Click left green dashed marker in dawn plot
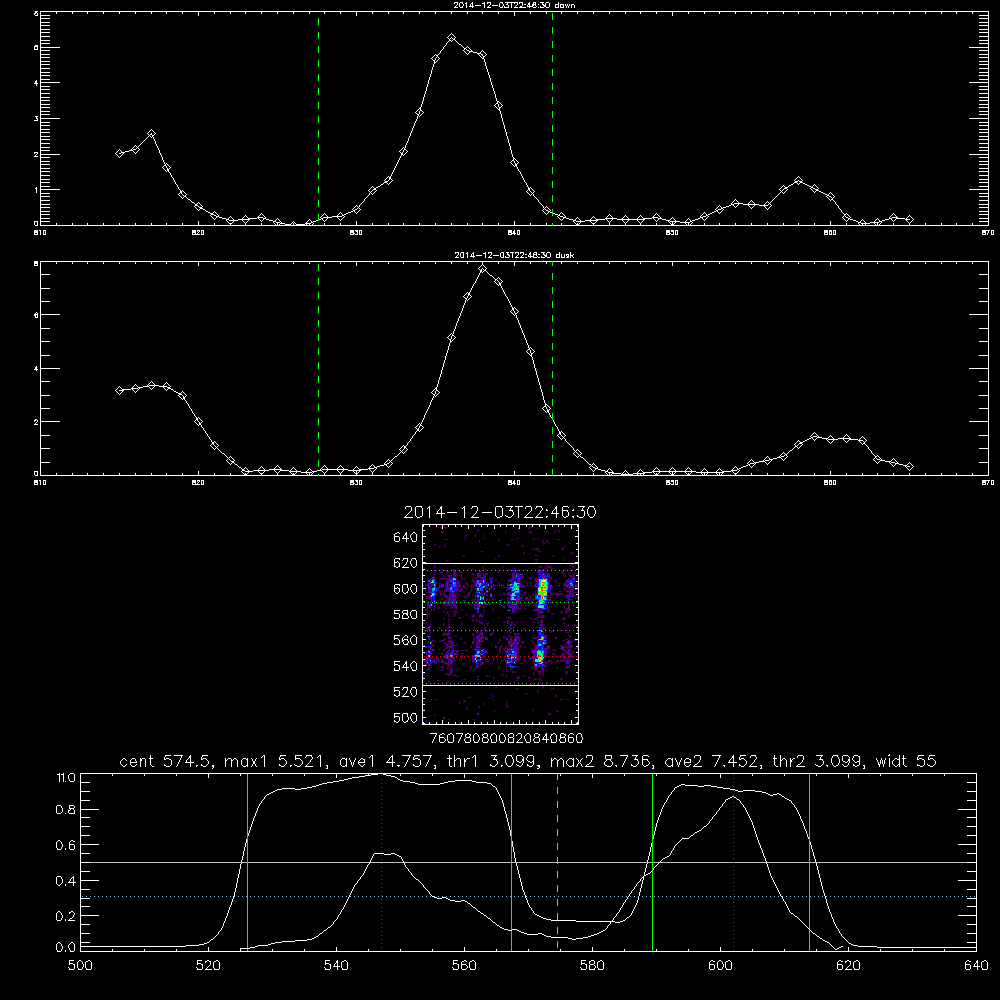 318,118
